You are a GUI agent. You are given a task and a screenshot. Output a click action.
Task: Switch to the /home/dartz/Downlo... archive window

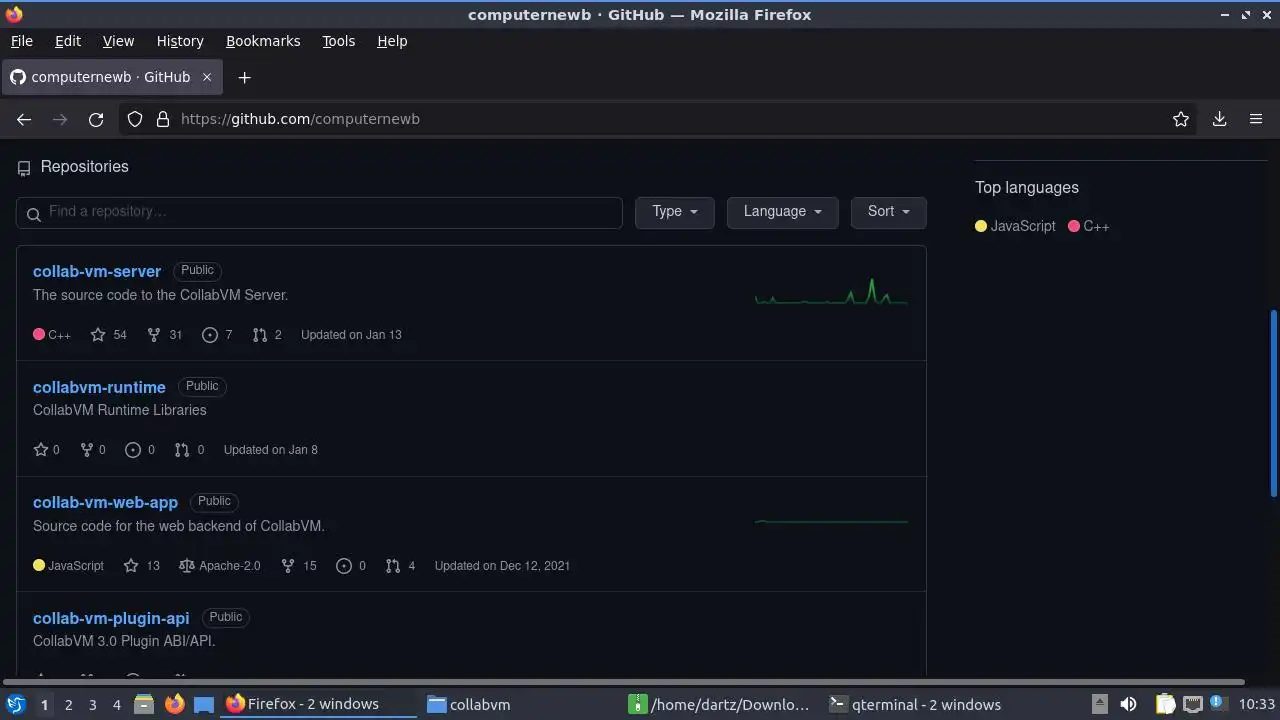720,704
